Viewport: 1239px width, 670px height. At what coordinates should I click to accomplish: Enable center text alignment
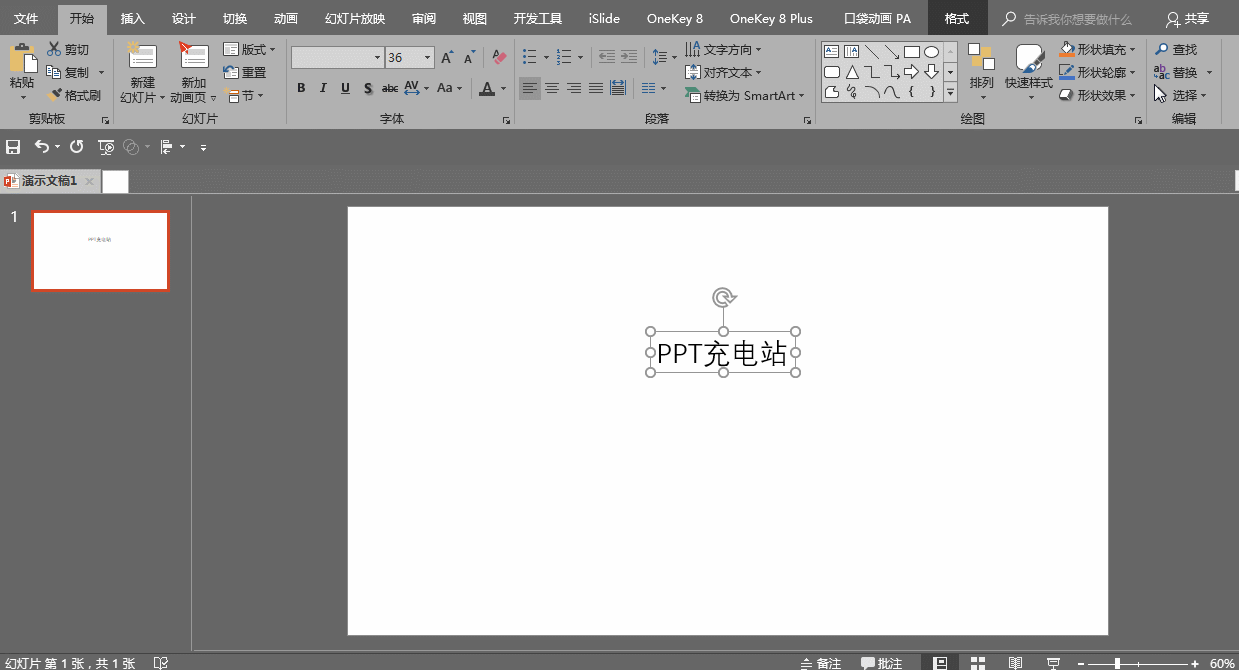point(551,89)
